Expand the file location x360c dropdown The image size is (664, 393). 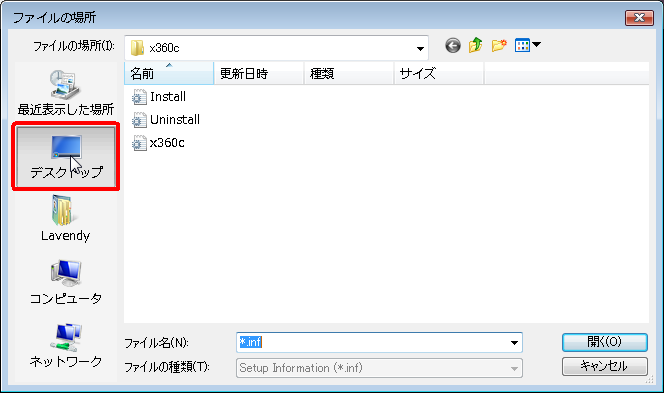pos(420,48)
